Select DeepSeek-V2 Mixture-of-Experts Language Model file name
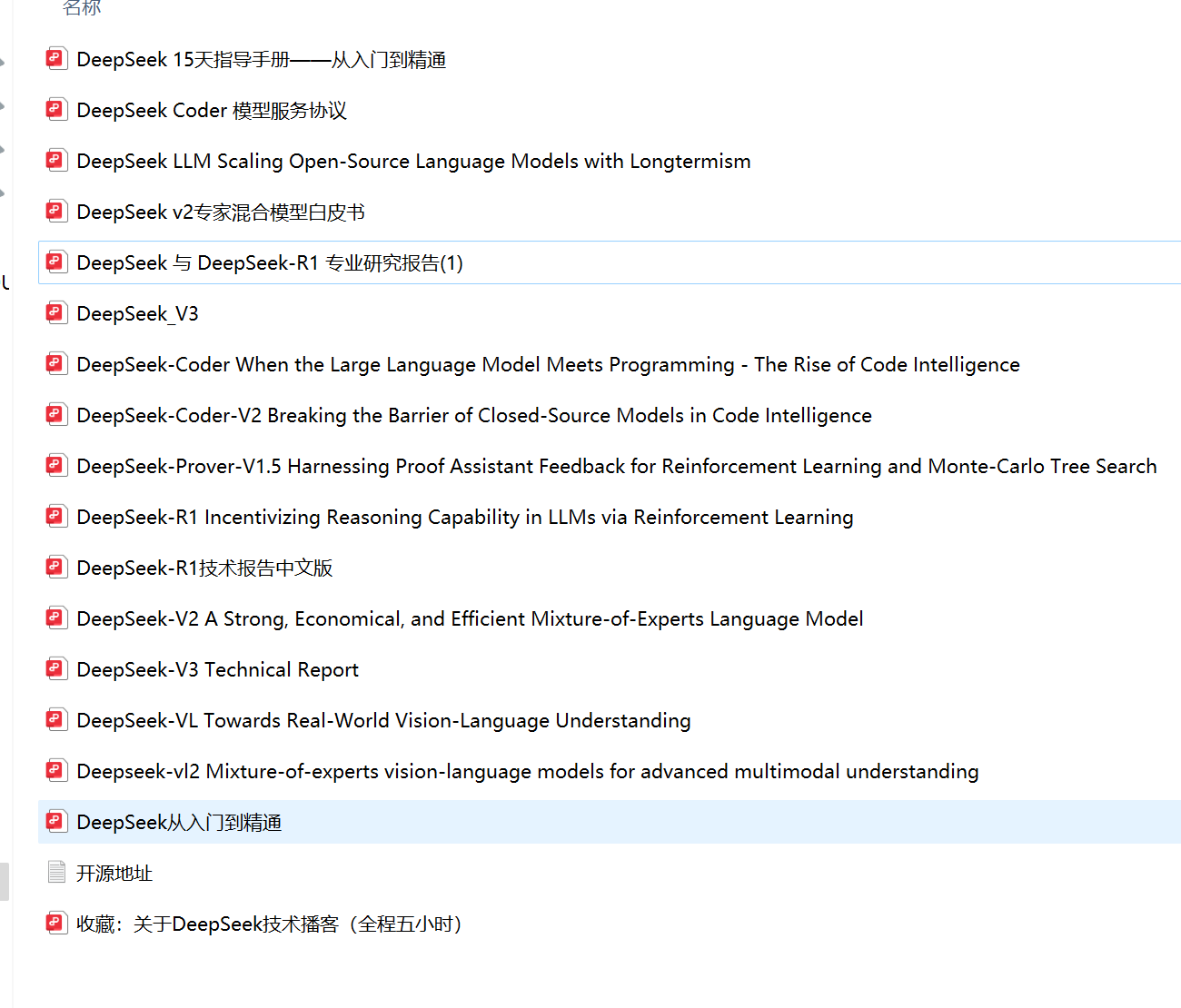The width and height of the screenshot is (1181, 1008). tap(470, 619)
